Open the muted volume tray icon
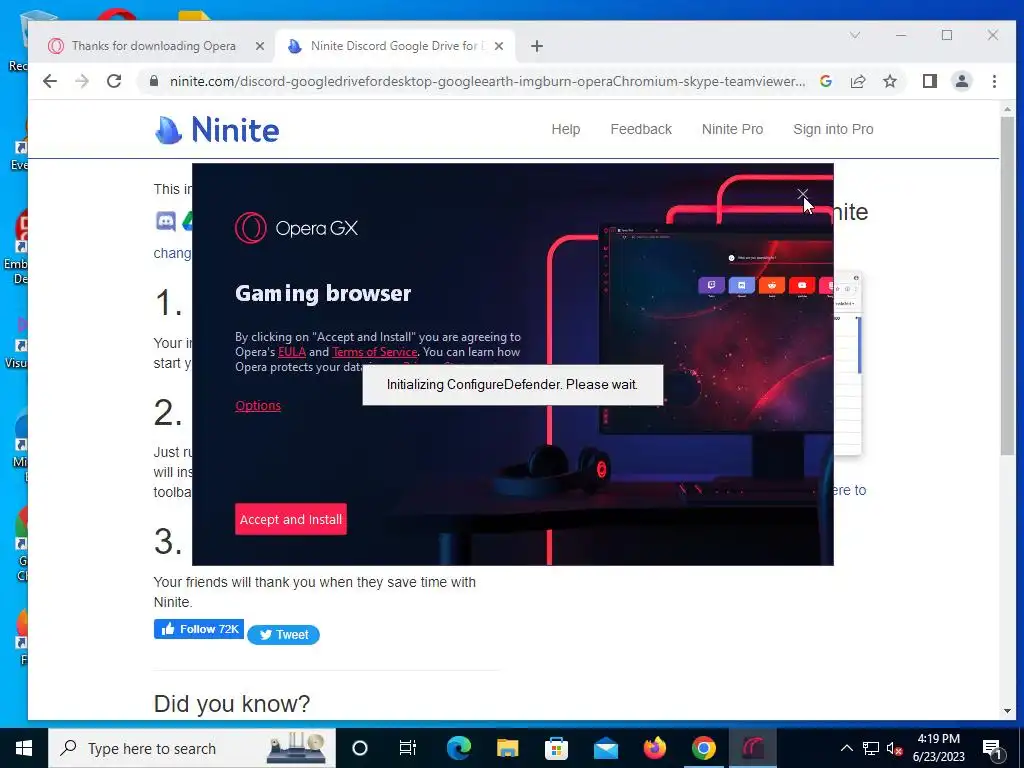1024x768 pixels. 894,748
